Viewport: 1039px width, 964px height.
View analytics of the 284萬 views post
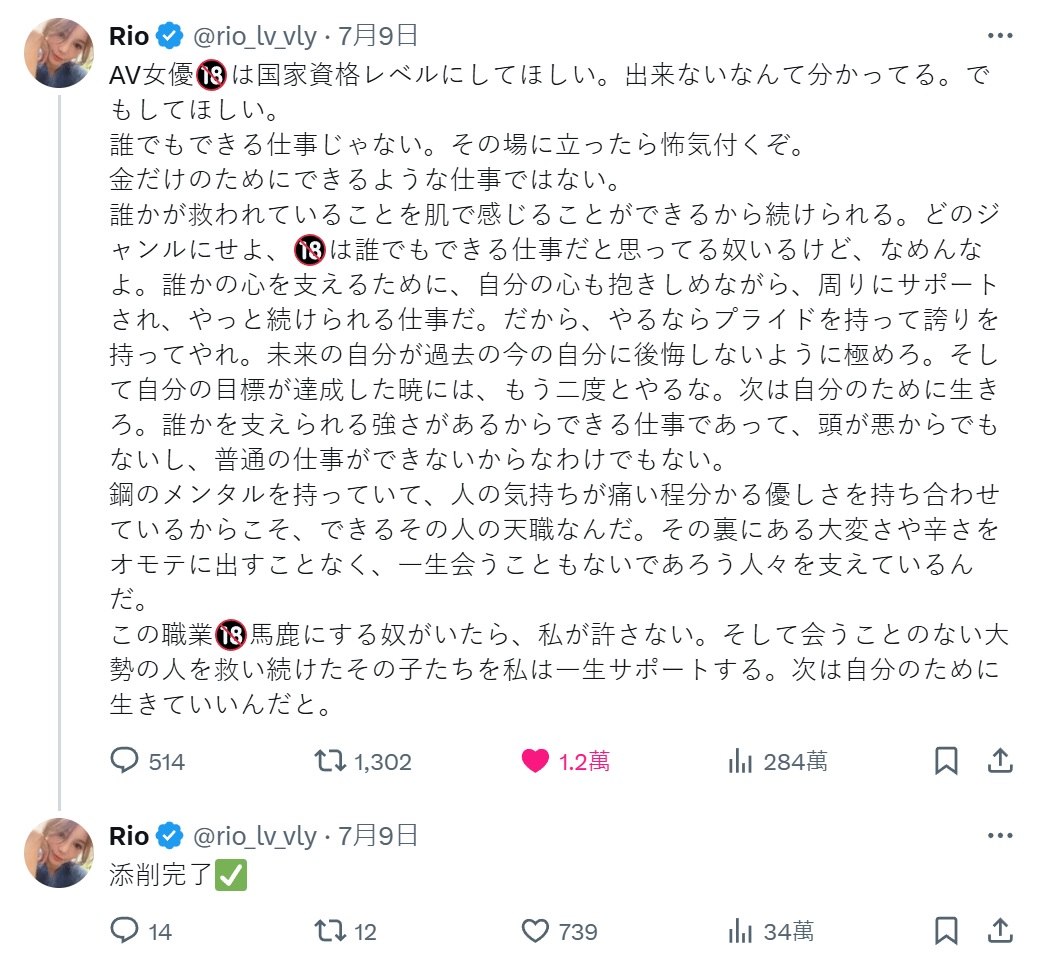point(740,761)
